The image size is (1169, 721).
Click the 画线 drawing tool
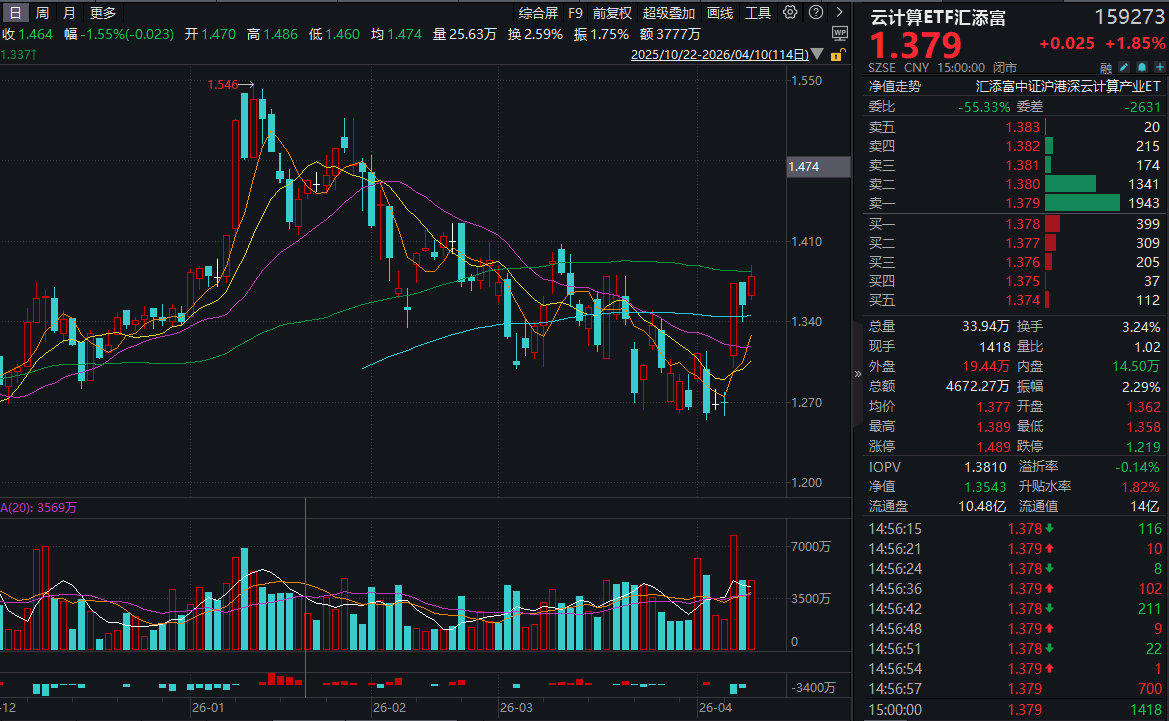coord(721,13)
